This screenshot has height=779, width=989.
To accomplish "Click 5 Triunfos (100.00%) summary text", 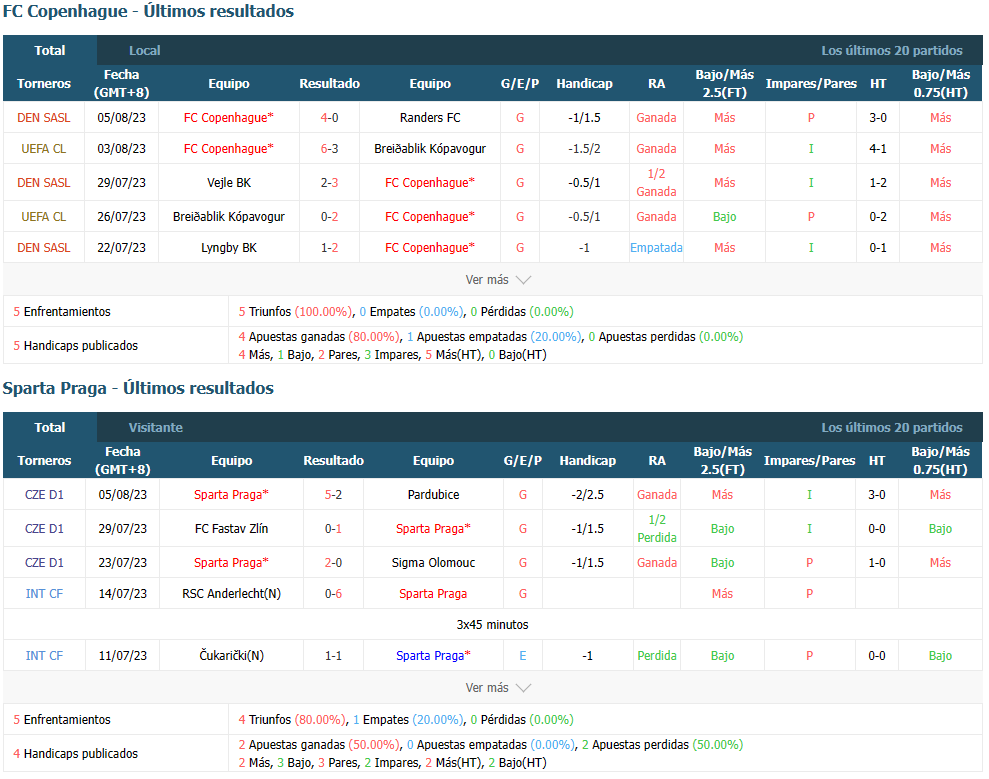I will tap(295, 312).
